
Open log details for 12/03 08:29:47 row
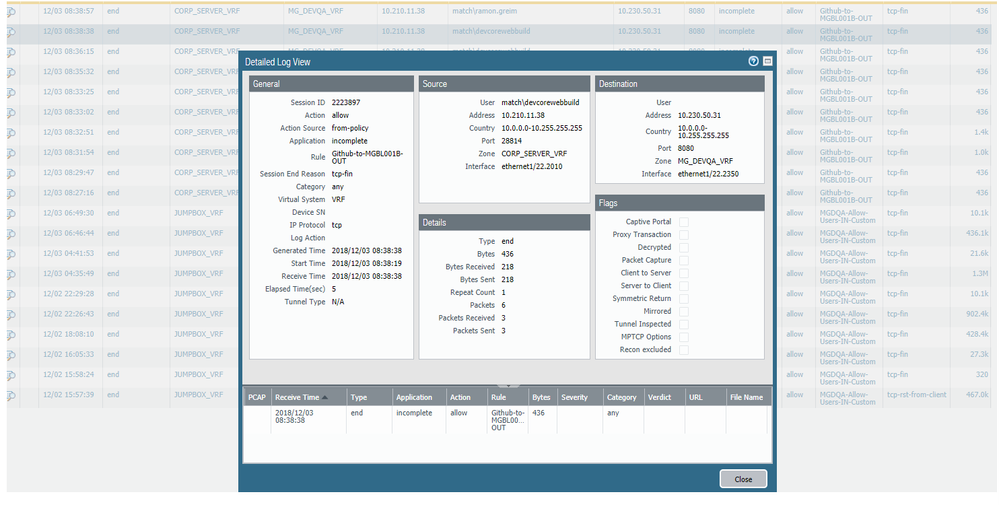pyautogui.click(x=11, y=174)
